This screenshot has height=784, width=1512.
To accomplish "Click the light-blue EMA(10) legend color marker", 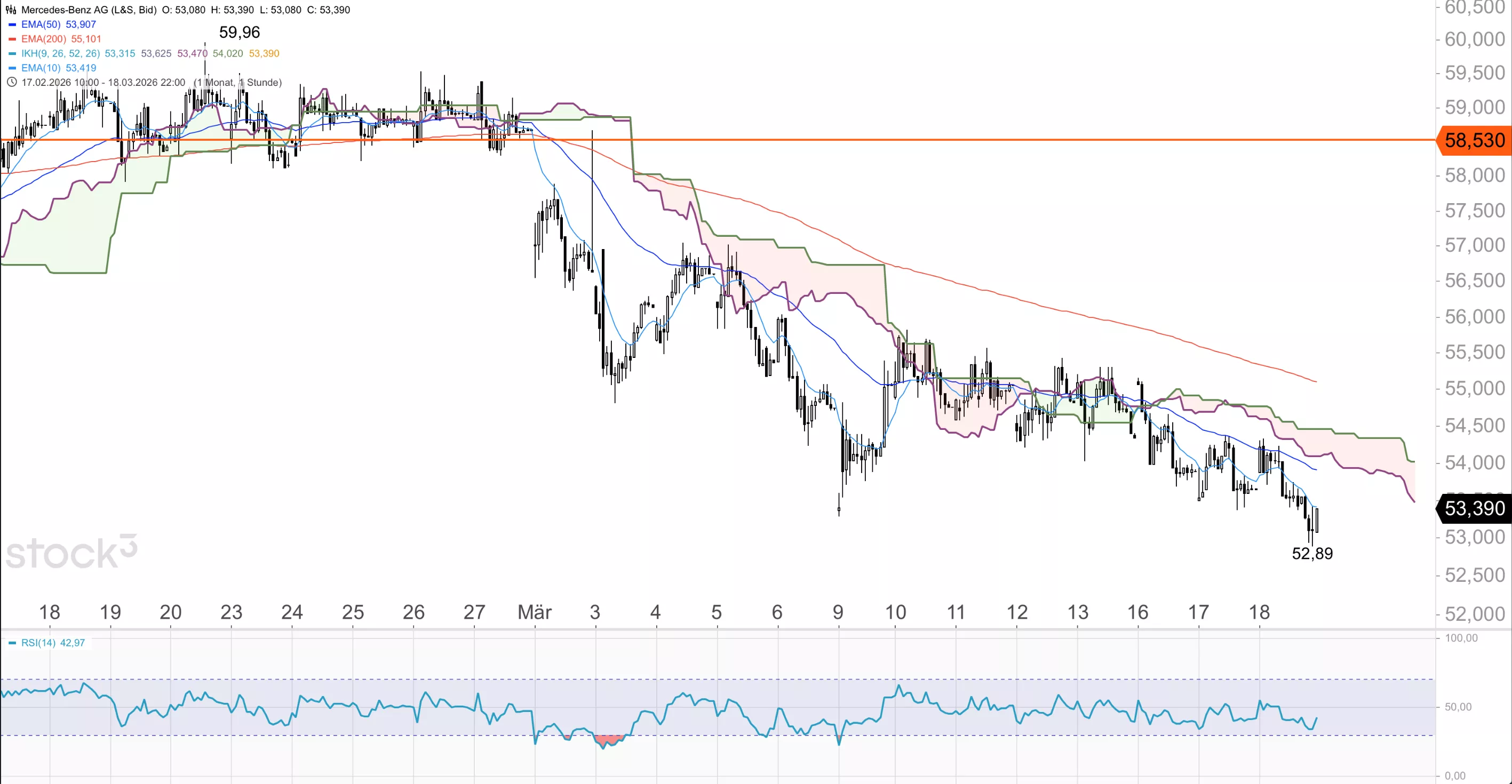I will 12,68.
